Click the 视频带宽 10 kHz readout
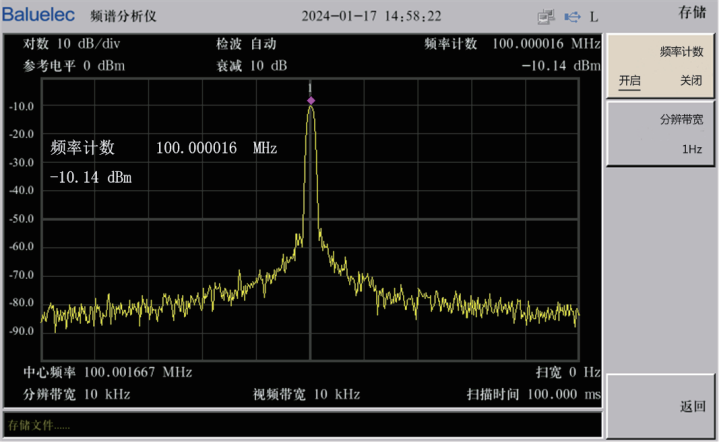Viewport: 719px width, 442px height. coord(306,394)
